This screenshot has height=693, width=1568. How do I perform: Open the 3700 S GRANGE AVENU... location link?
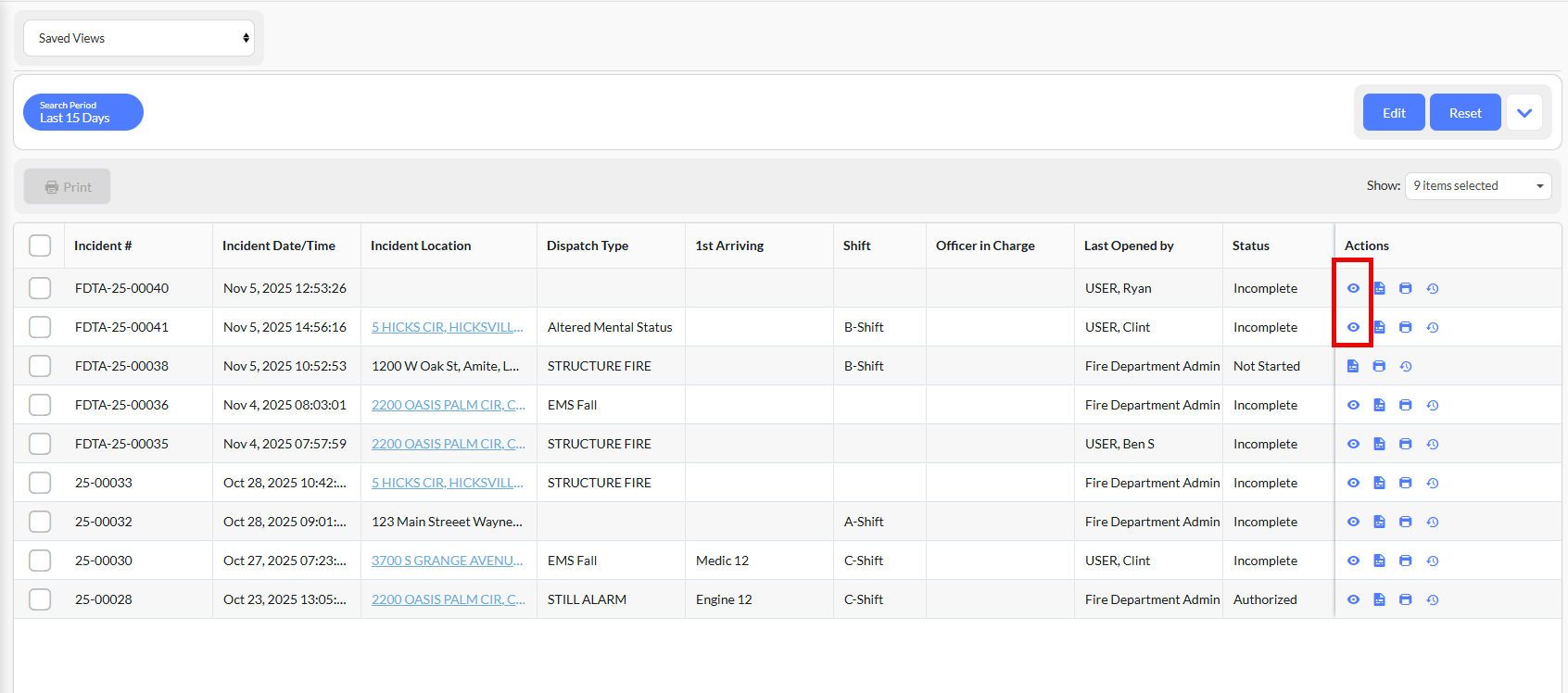[x=447, y=561]
